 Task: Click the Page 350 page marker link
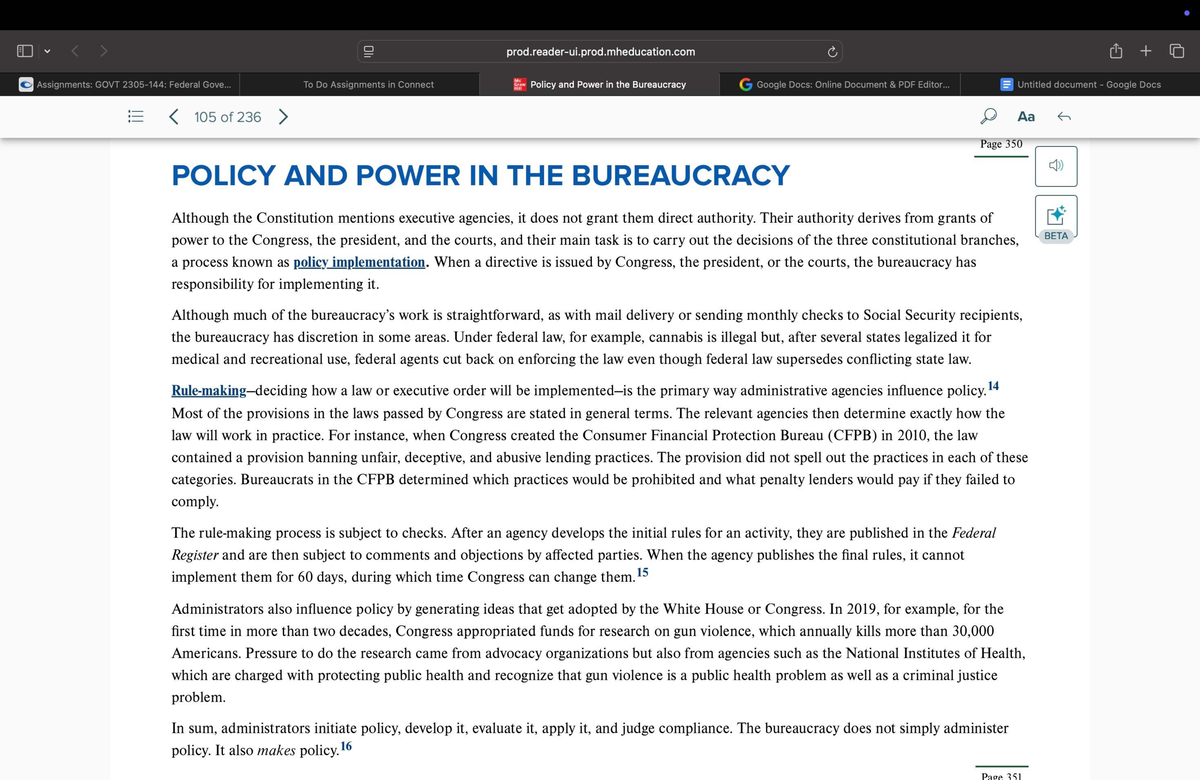tap(1001, 144)
